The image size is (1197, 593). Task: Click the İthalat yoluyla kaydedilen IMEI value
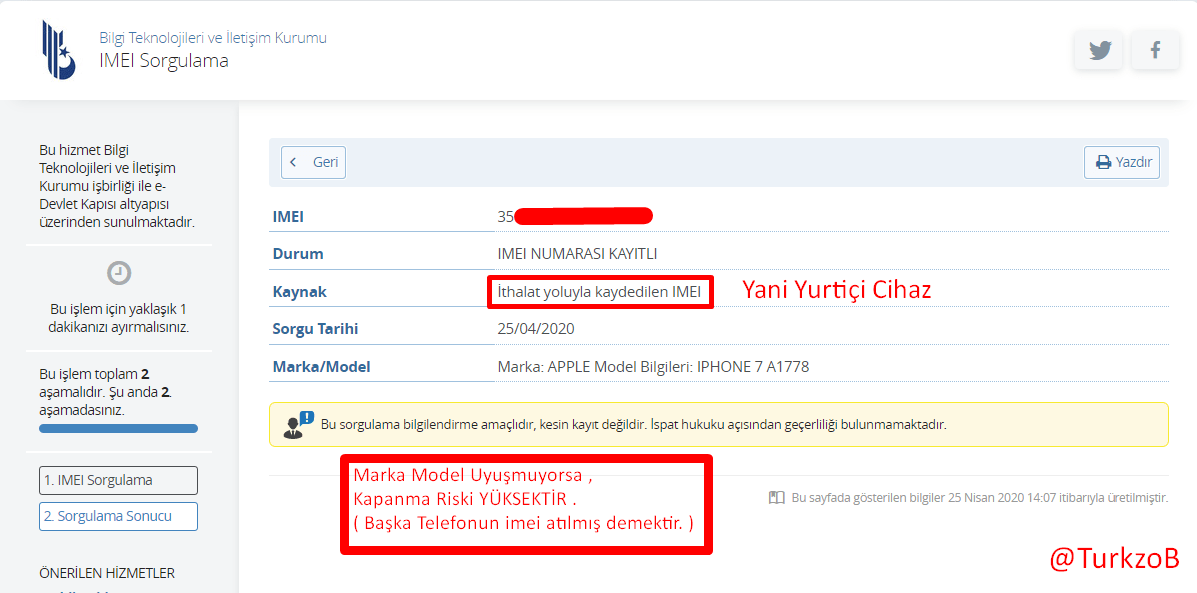pyautogui.click(x=599, y=292)
